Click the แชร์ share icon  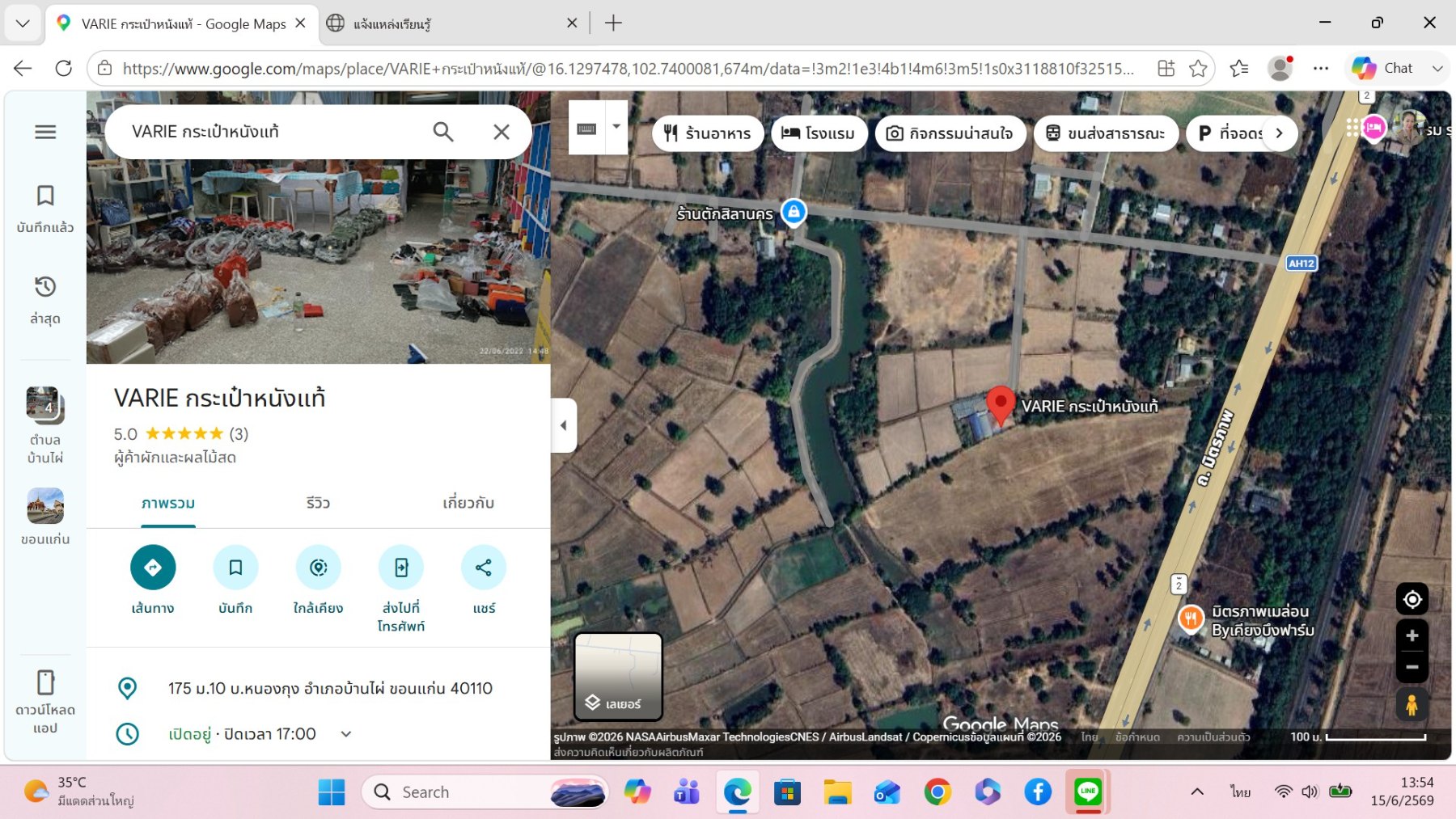point(484,568)
